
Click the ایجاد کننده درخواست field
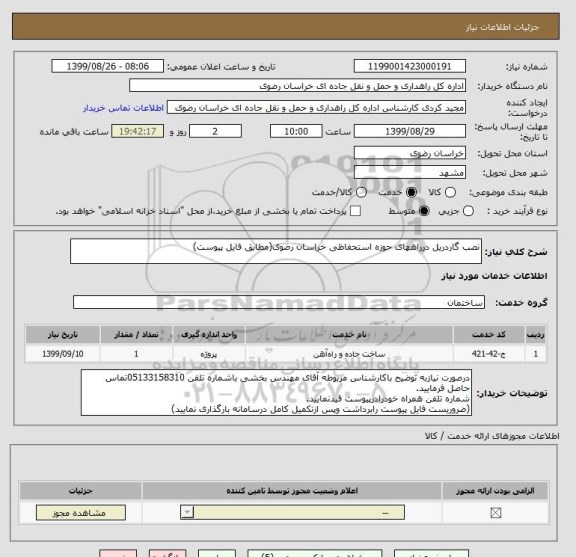click(316, 108)
